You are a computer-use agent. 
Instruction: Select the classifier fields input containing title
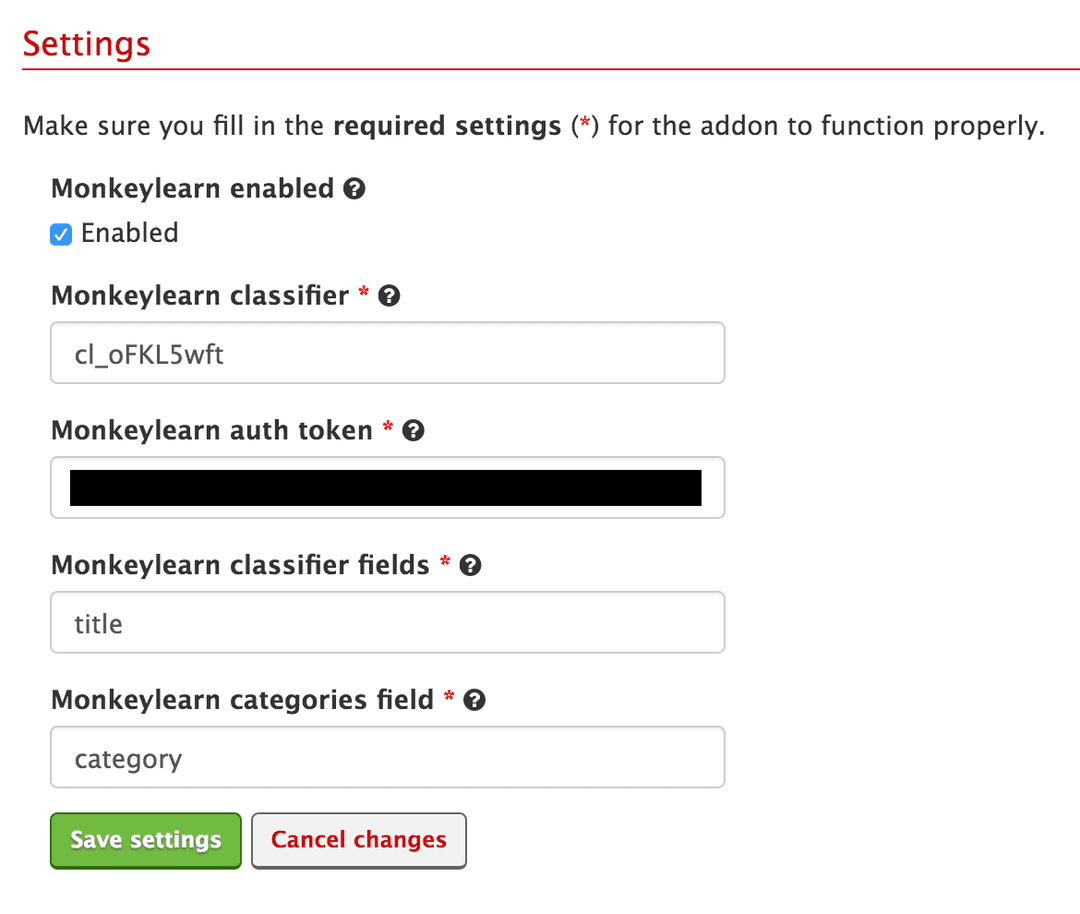pos(387,622)
